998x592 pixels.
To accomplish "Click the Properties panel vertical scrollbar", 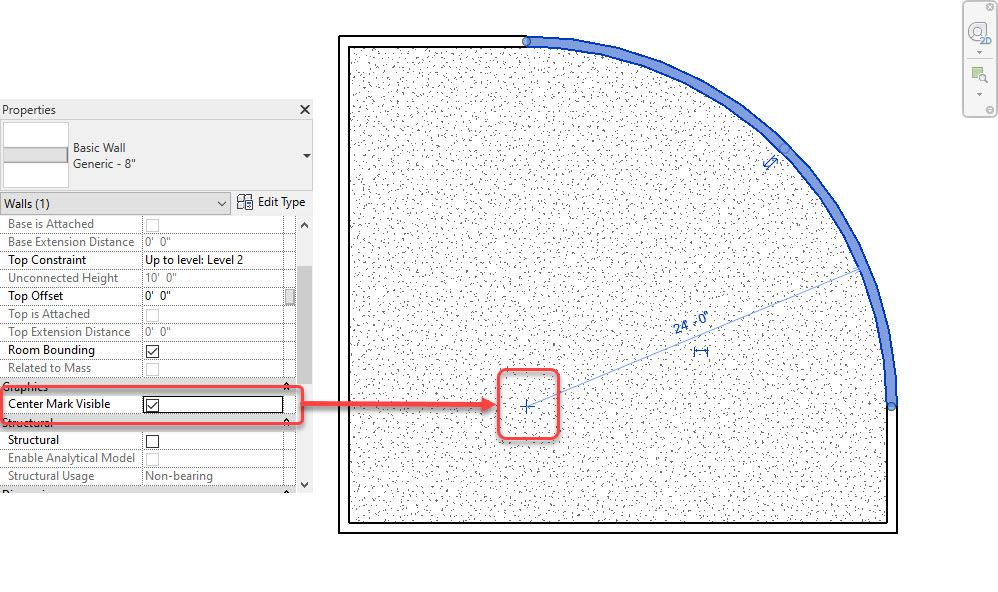I will click(x=290, y=296).
